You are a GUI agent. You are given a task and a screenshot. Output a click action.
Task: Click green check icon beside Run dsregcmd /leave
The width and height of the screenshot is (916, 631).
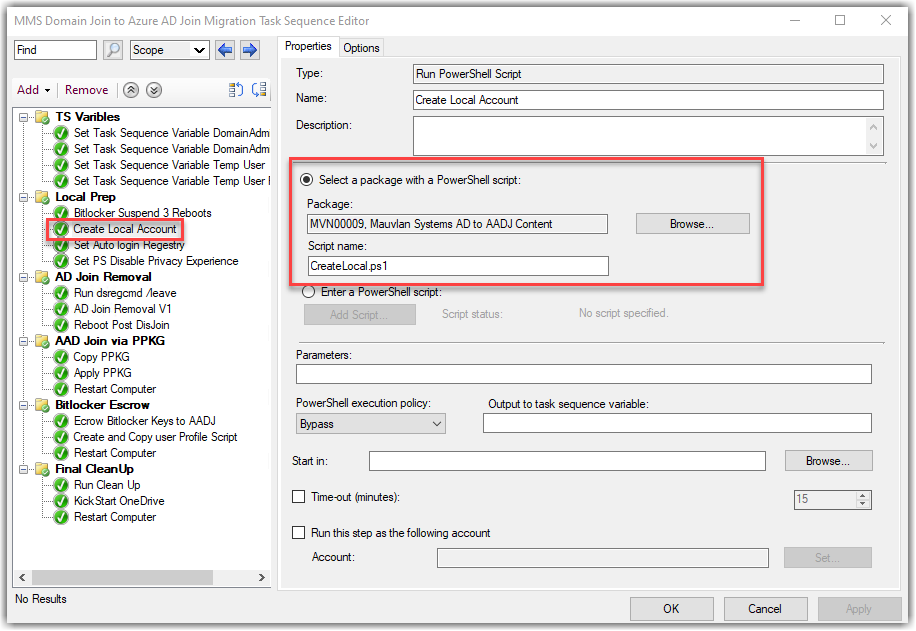pos(61,293)
